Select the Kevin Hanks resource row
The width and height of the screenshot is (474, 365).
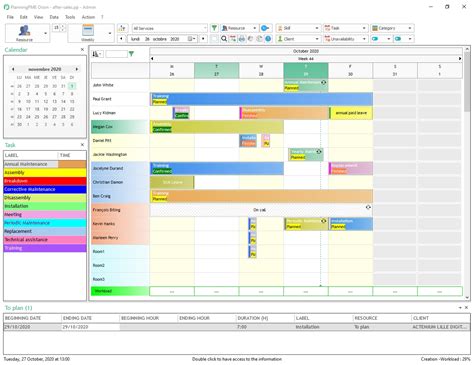[x=120, y=224]
